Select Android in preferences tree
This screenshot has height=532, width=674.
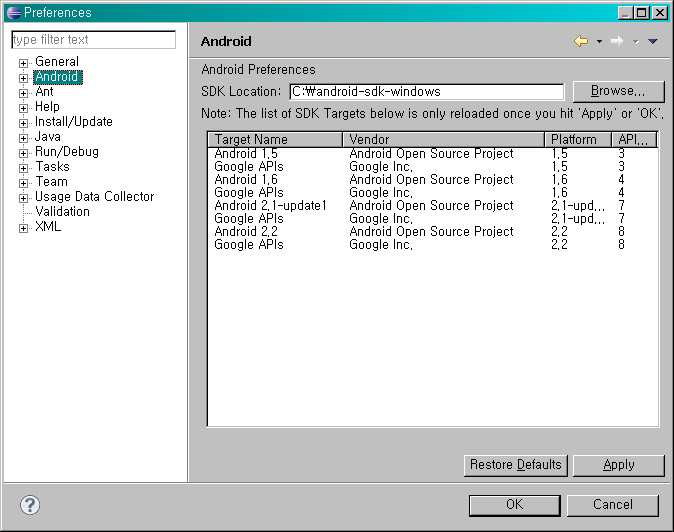pos(58,77)
